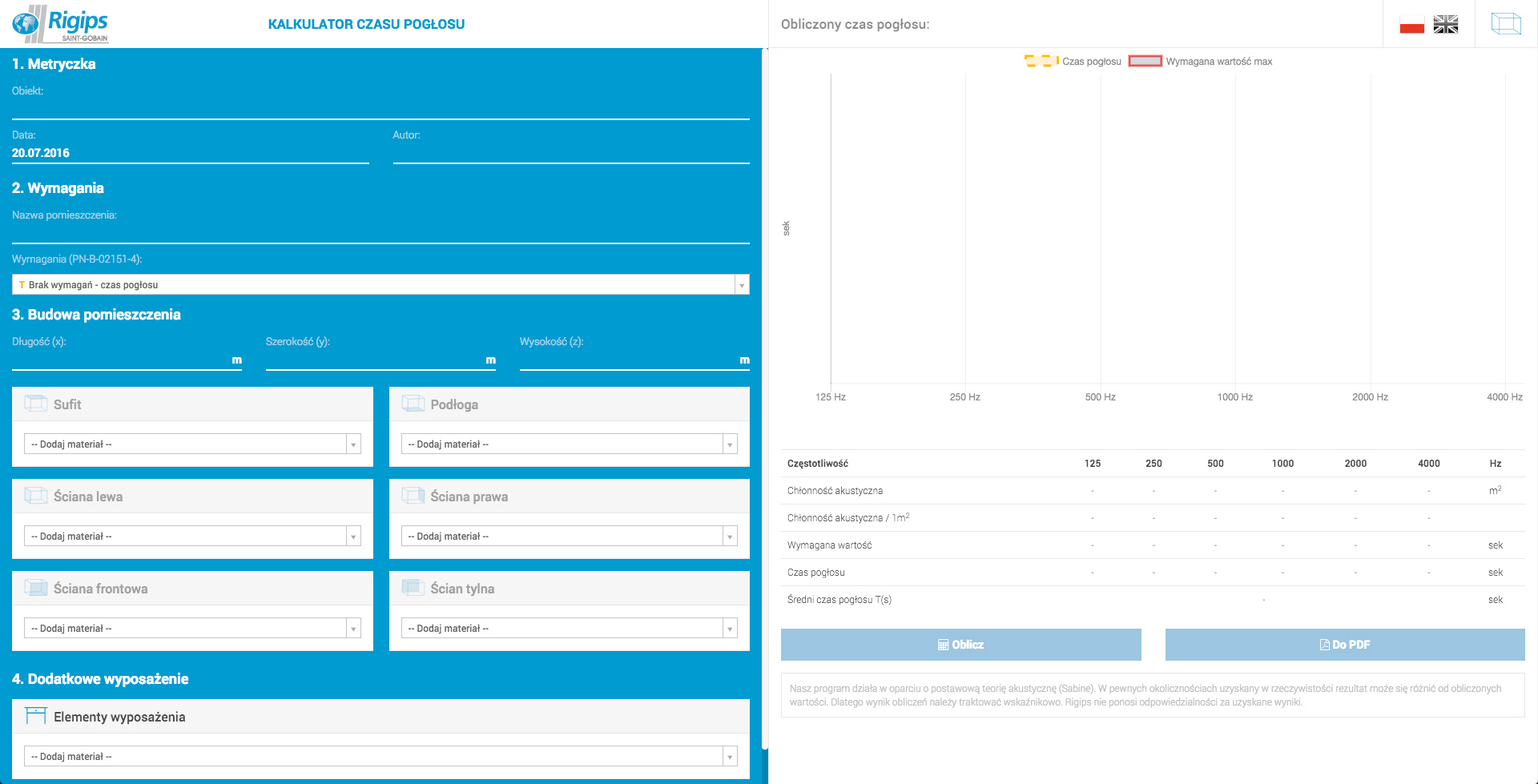The width and height of the screenshot is (1538, 784).
Task: Click the Ściana frontowa wall icon
Action: (36, 588)
